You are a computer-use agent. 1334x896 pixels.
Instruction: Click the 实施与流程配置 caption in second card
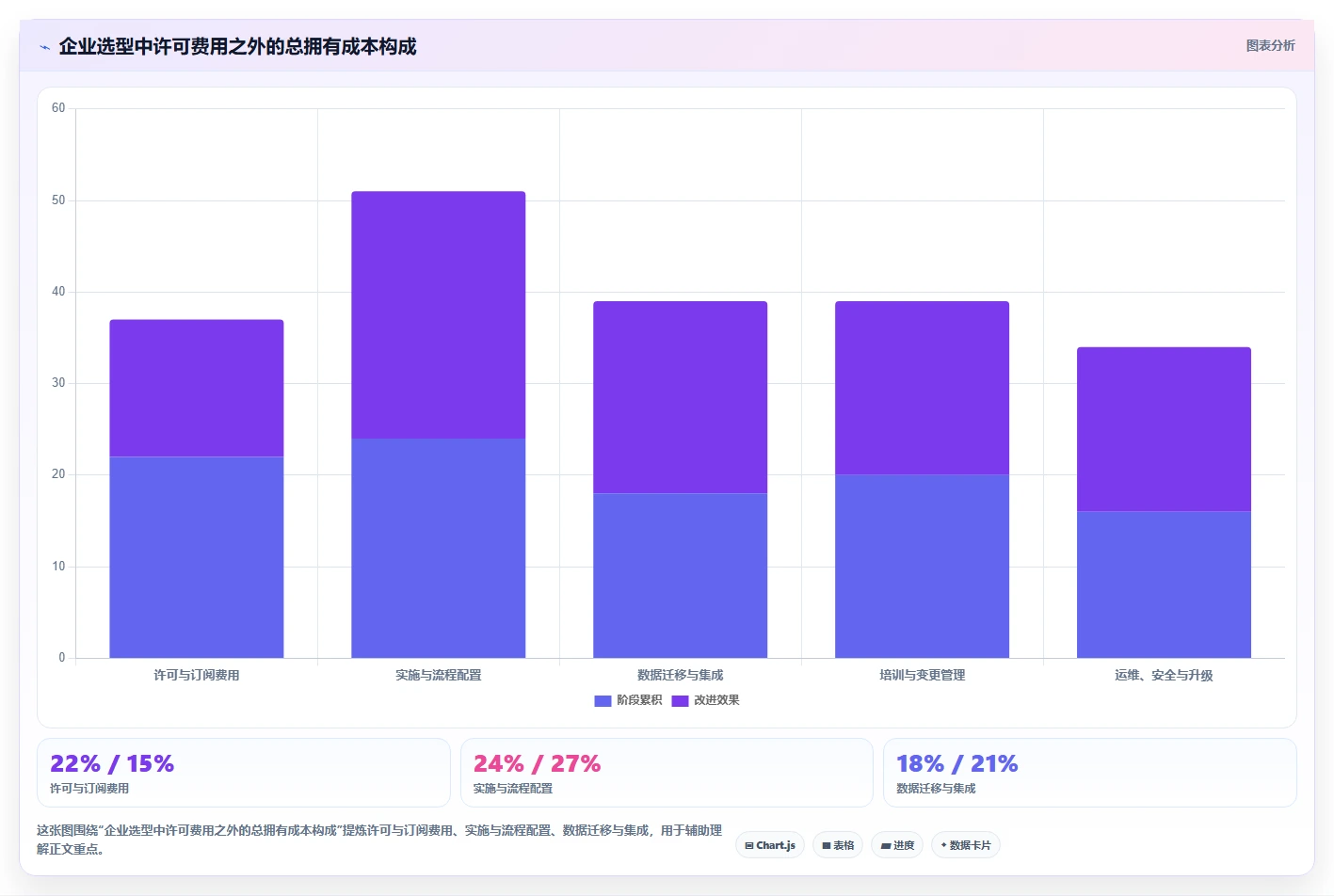[x=513, y=789]
